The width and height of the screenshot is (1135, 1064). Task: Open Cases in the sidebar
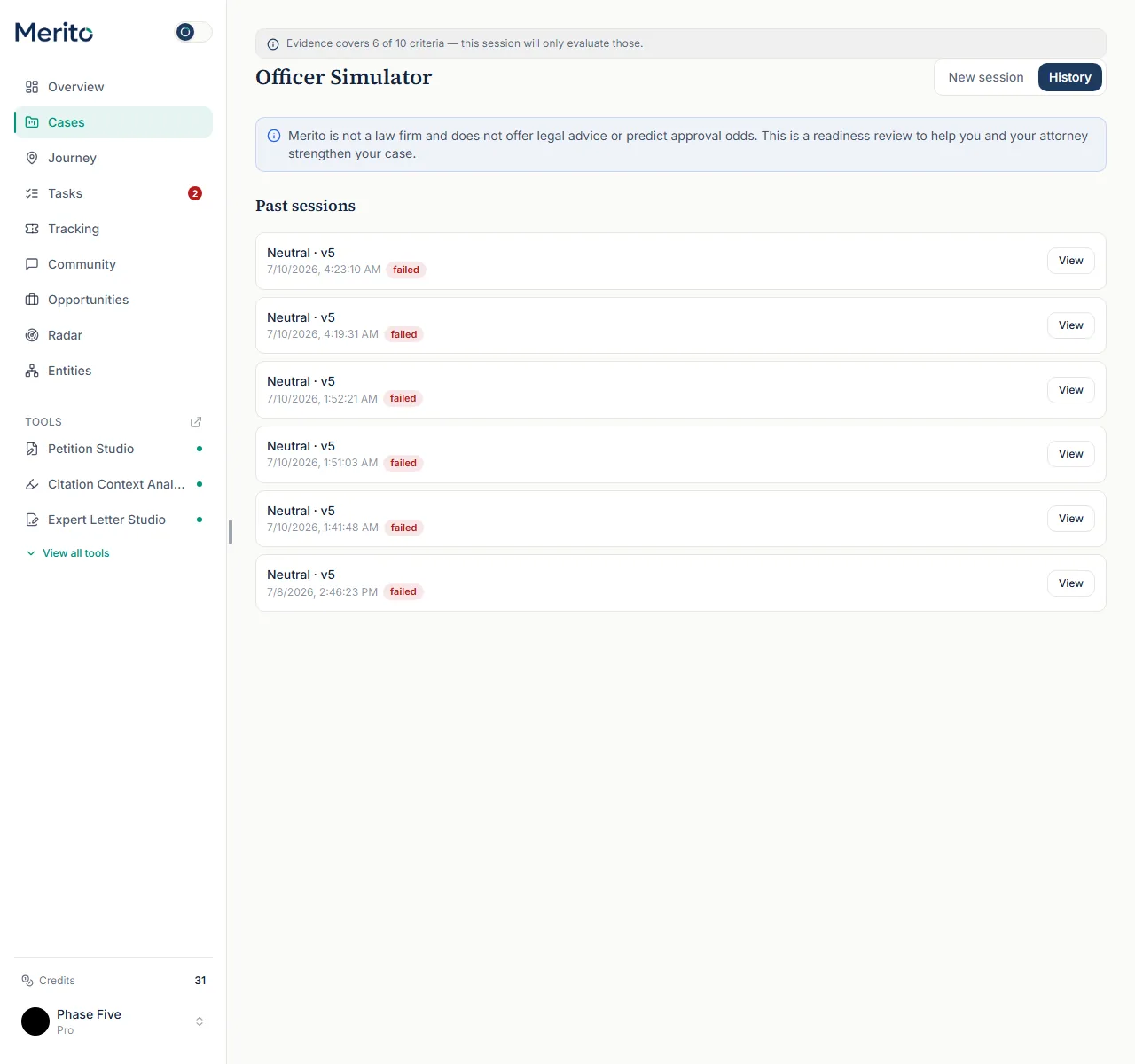coord(113,122)
